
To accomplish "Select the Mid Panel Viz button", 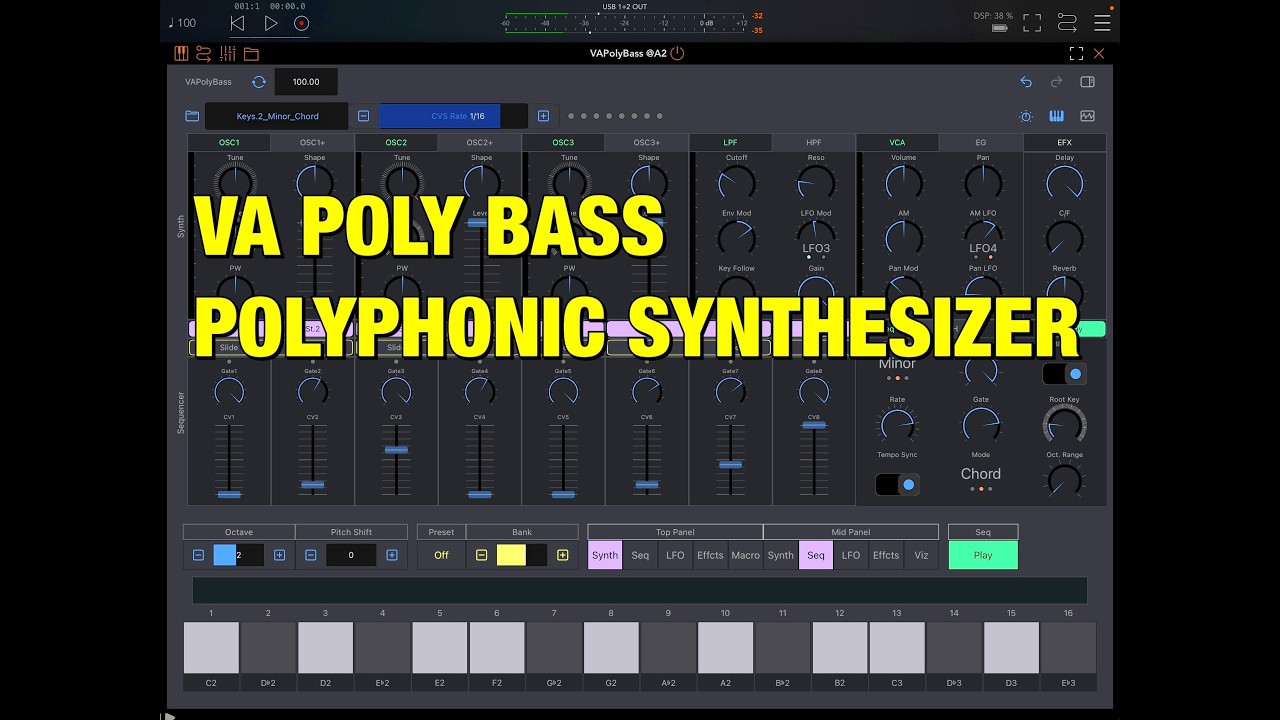I will point(921,555).
